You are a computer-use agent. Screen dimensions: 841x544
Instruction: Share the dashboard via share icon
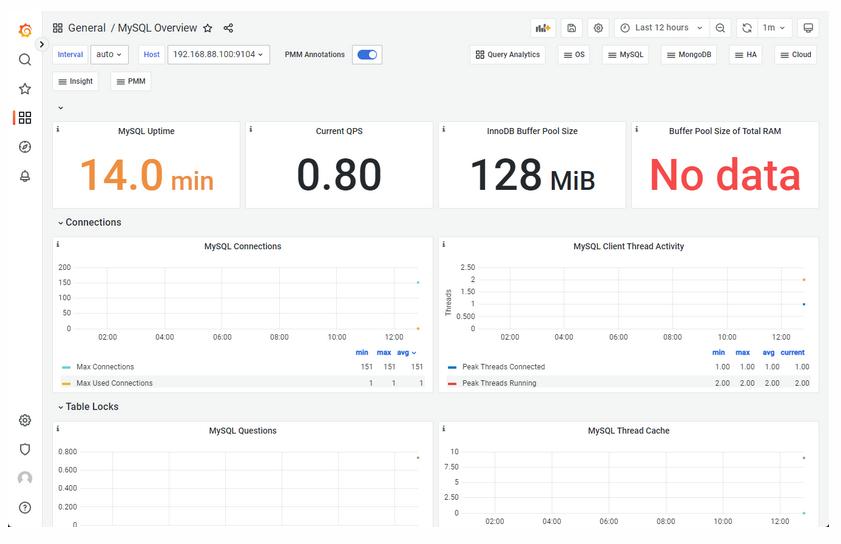[228, 28]
